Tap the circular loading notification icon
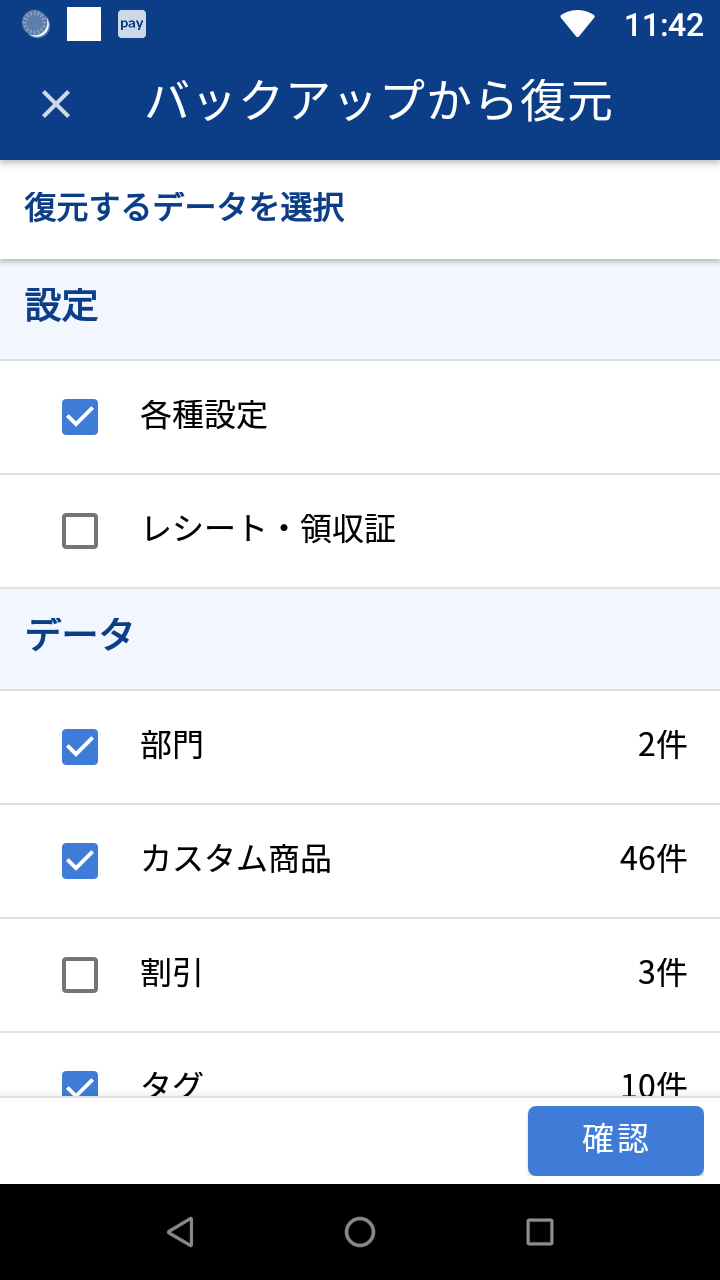 36,24
